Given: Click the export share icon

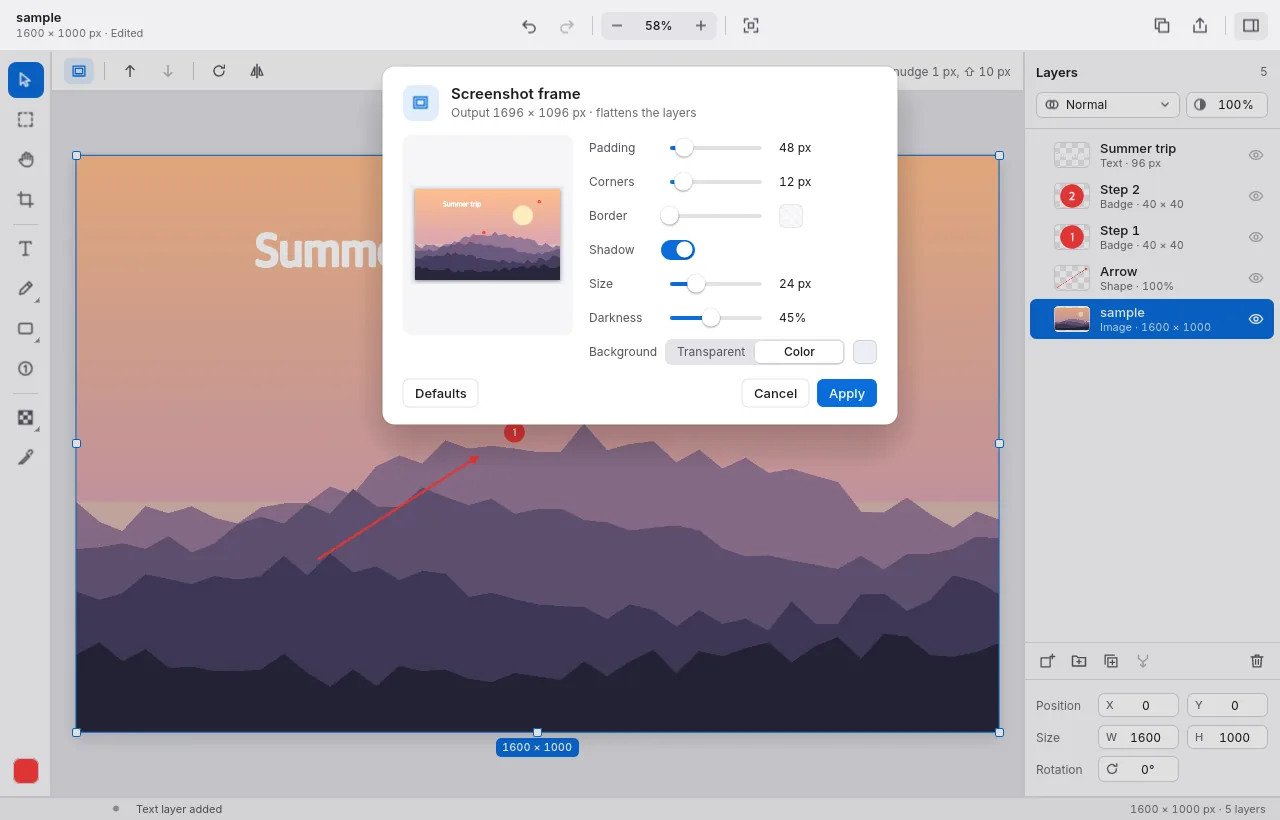Looking at the screenshot, I should 1200,26.
